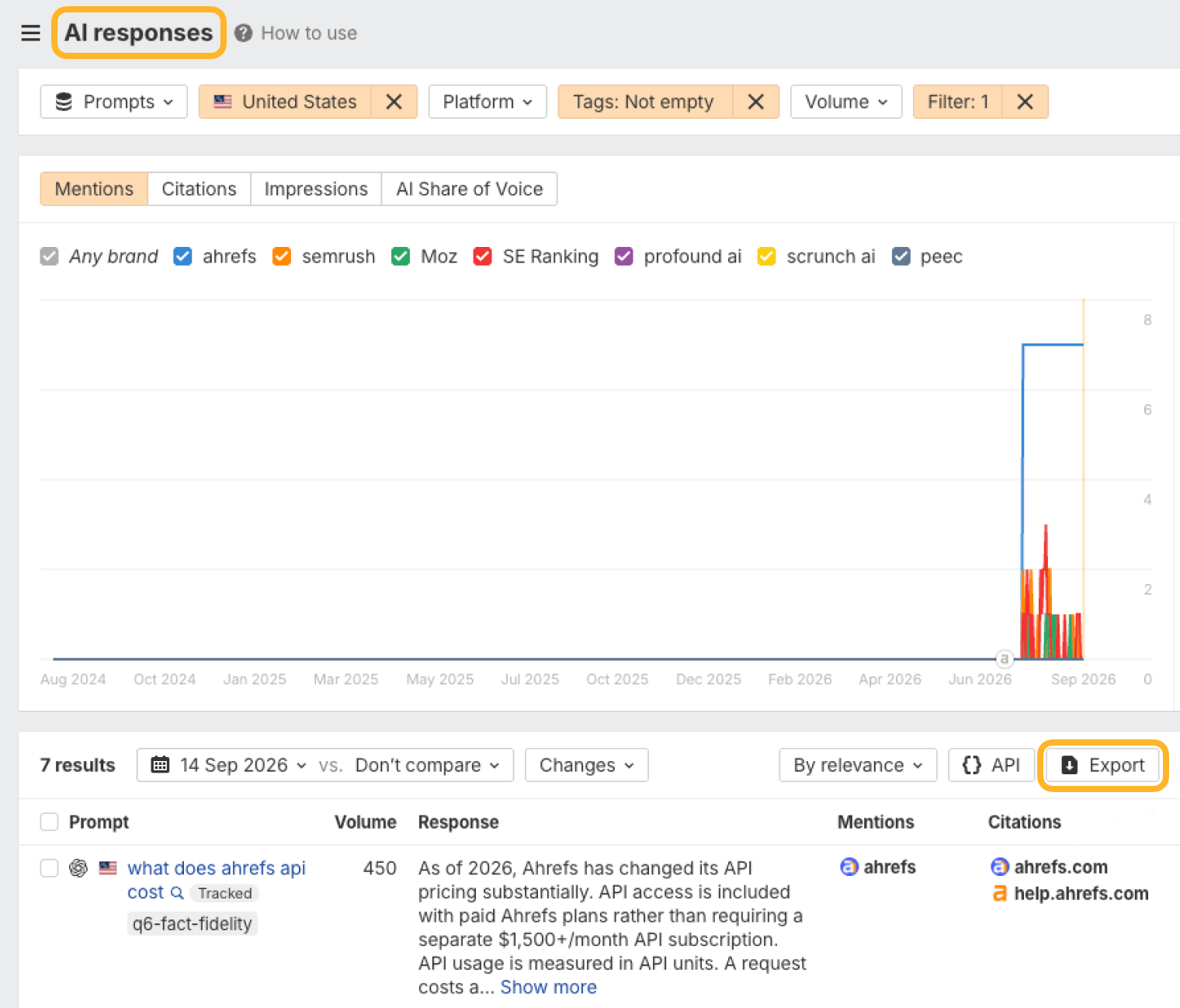The image size is (1180, 1008).
Task: Open the hamburger navigation menu
Action: pos(30,33)
